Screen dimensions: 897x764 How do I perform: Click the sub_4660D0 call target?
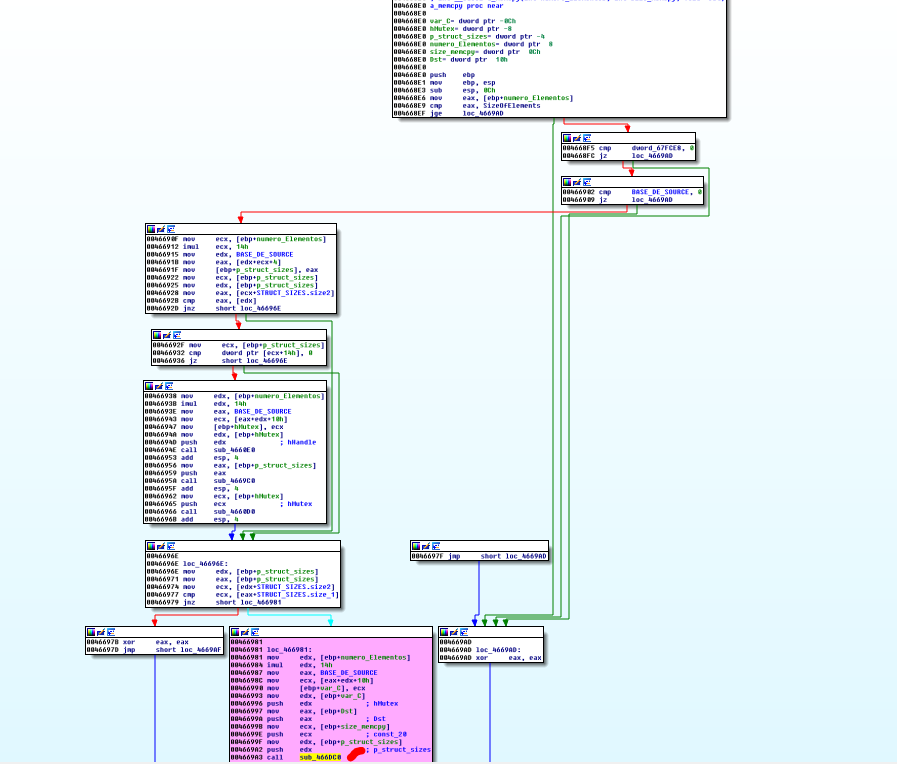(234, 511)
